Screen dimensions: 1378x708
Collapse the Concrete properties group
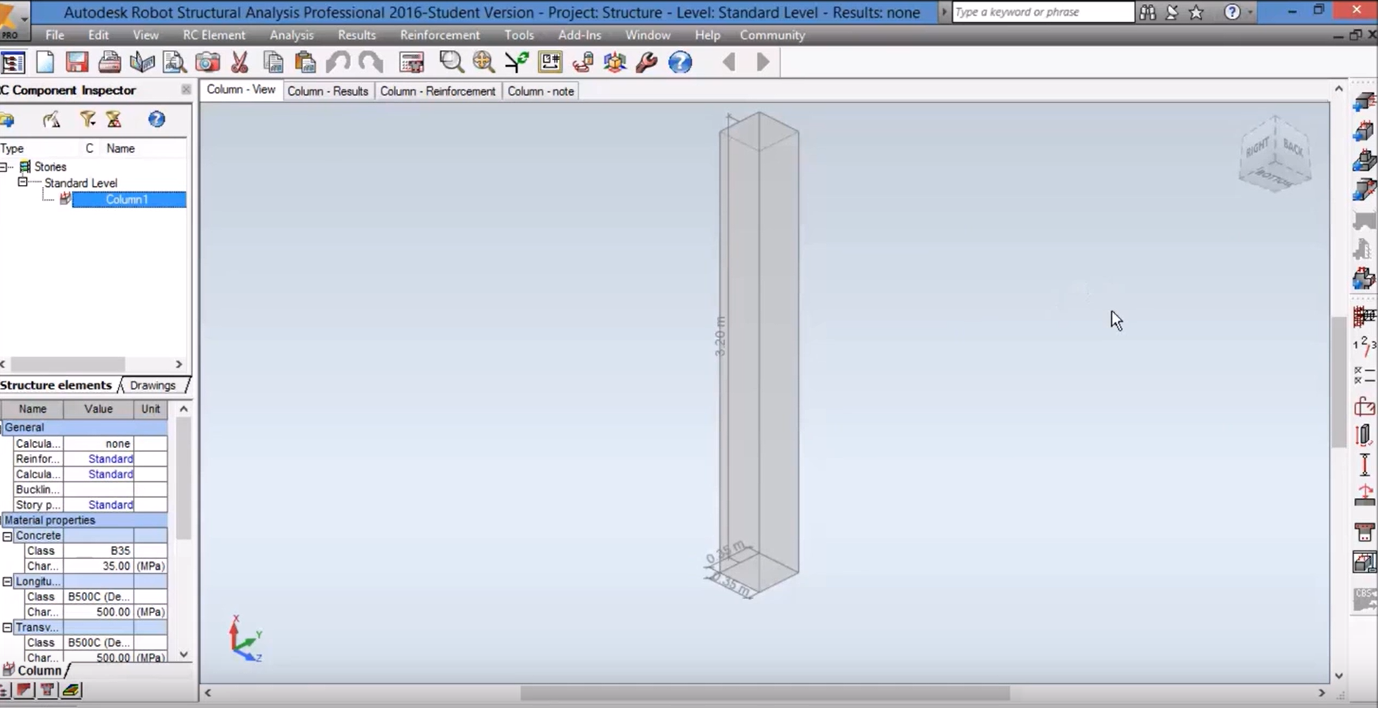pyautogui.click(x=7, y=536)
